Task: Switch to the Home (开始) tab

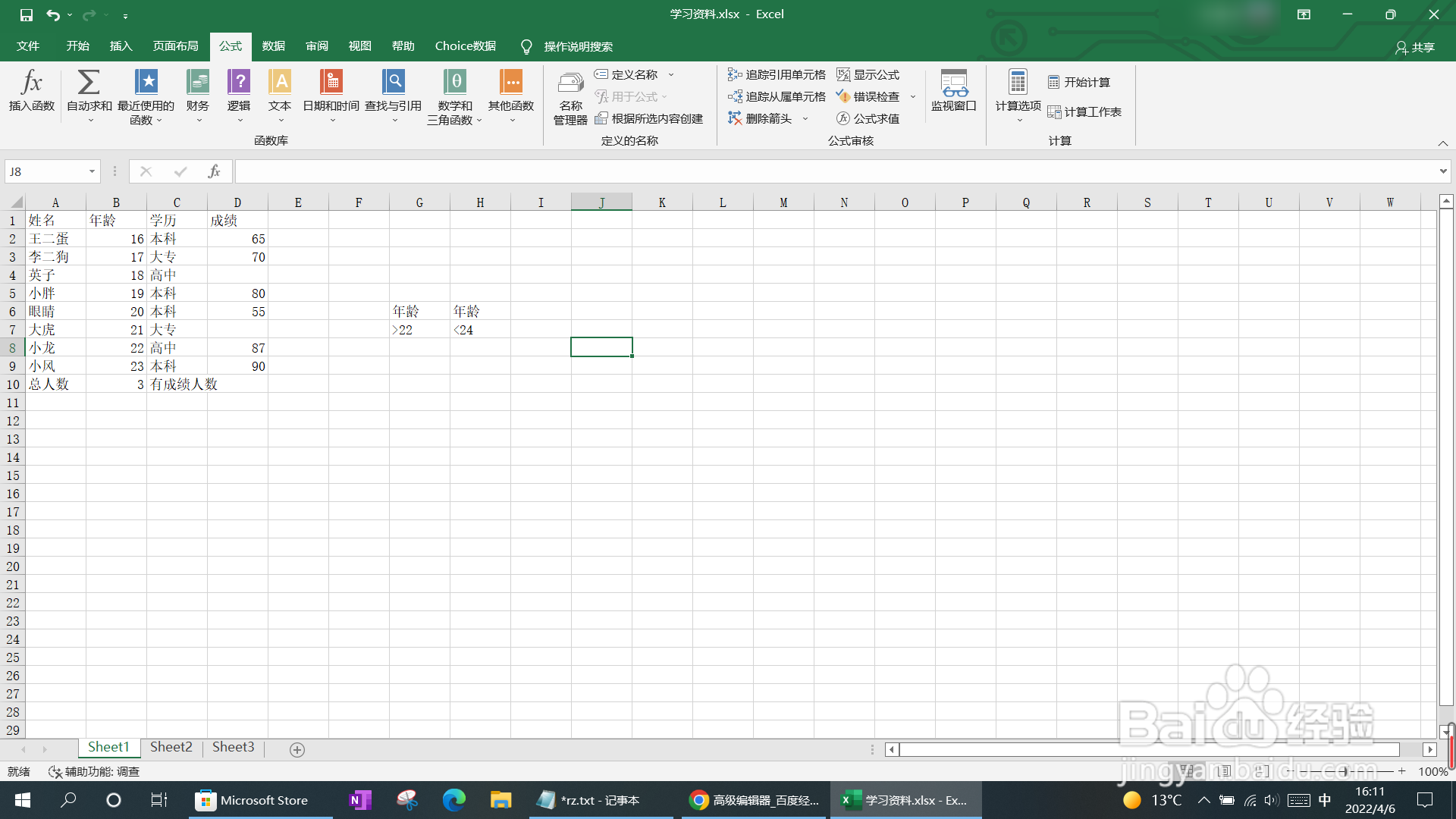Action: 77,46
